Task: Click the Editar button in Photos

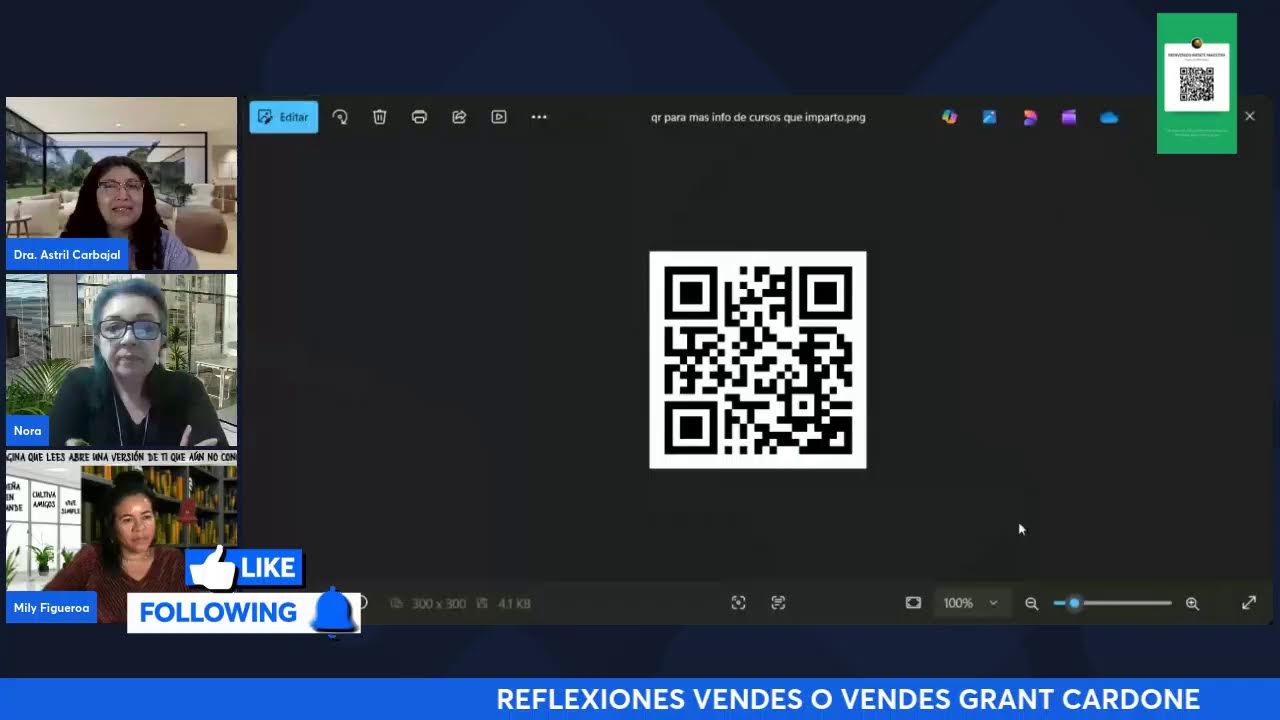Action: coord(284,117)
